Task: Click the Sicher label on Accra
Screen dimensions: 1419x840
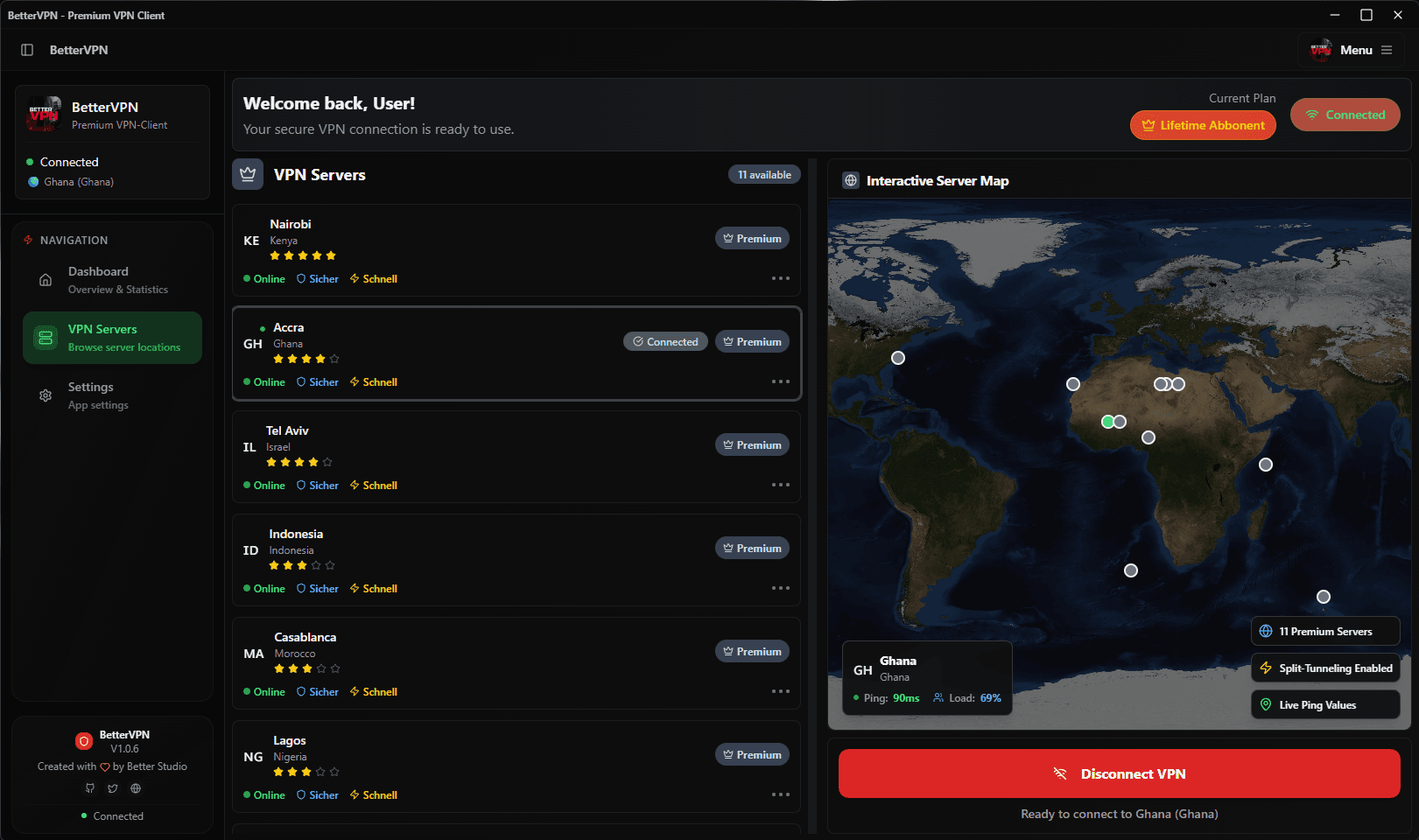Action: pyautogui.click(x=317, y=381)
